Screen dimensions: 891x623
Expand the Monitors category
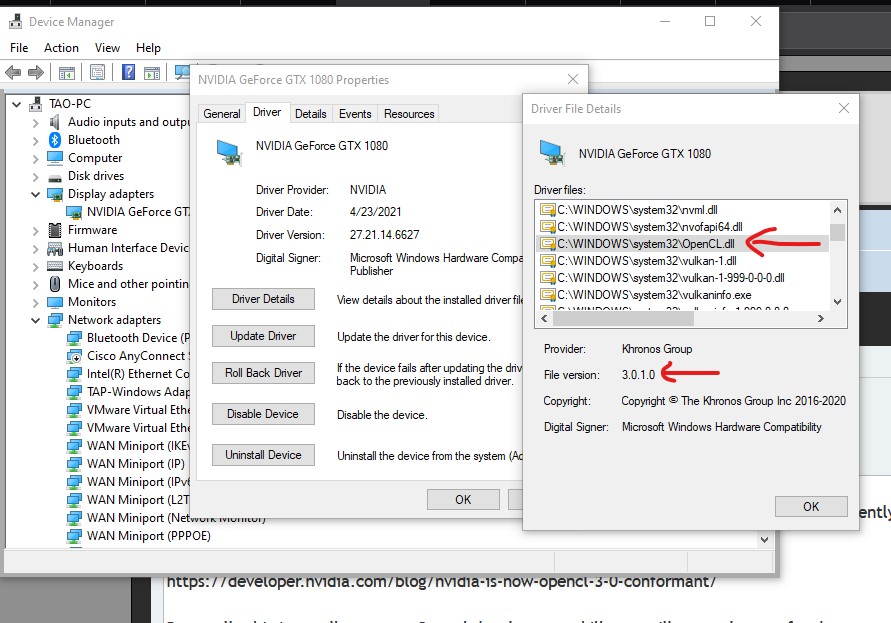36,302
